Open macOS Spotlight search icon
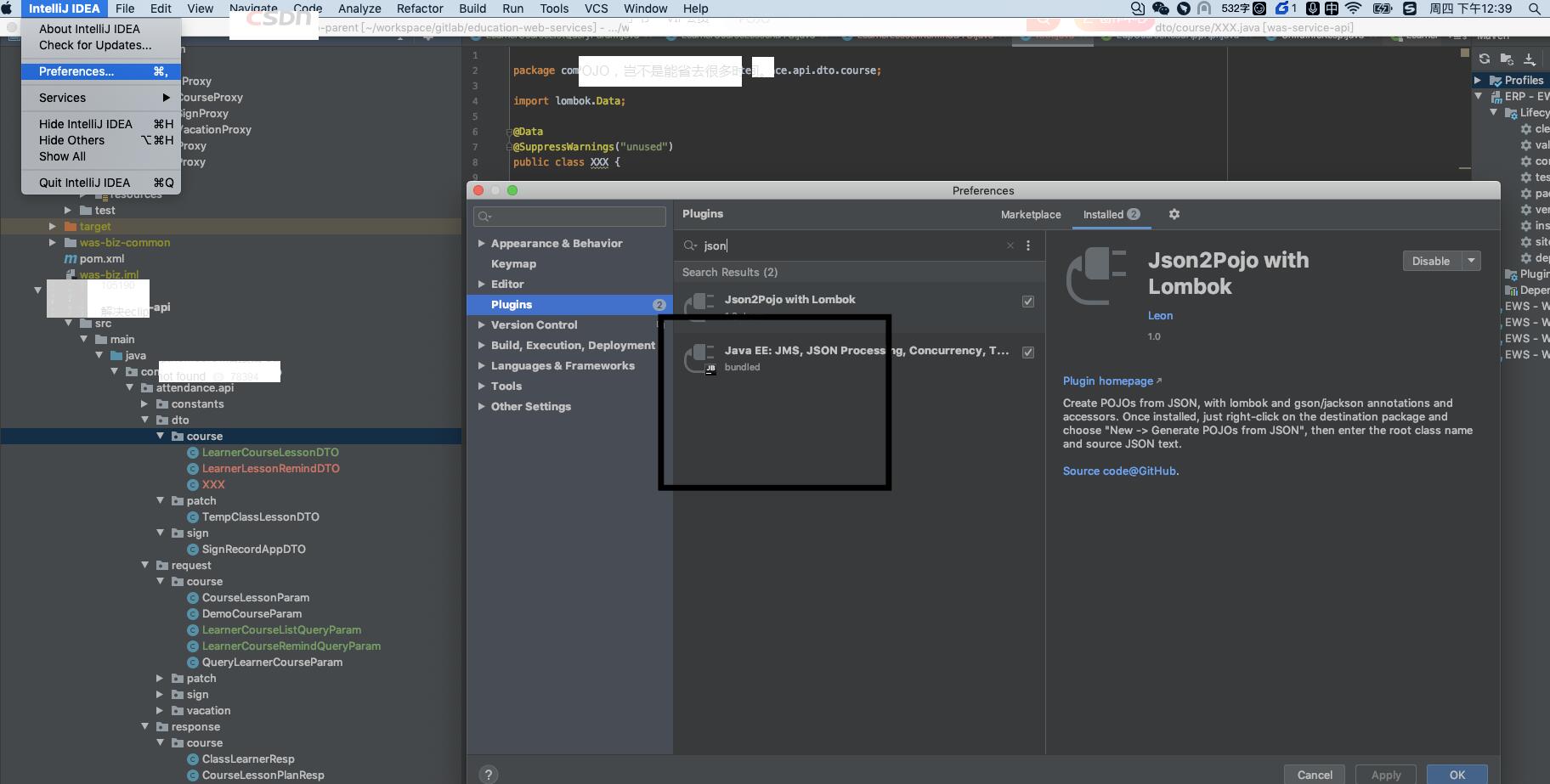Viewport: 1550px width, 784px height. click(1534, 8)
